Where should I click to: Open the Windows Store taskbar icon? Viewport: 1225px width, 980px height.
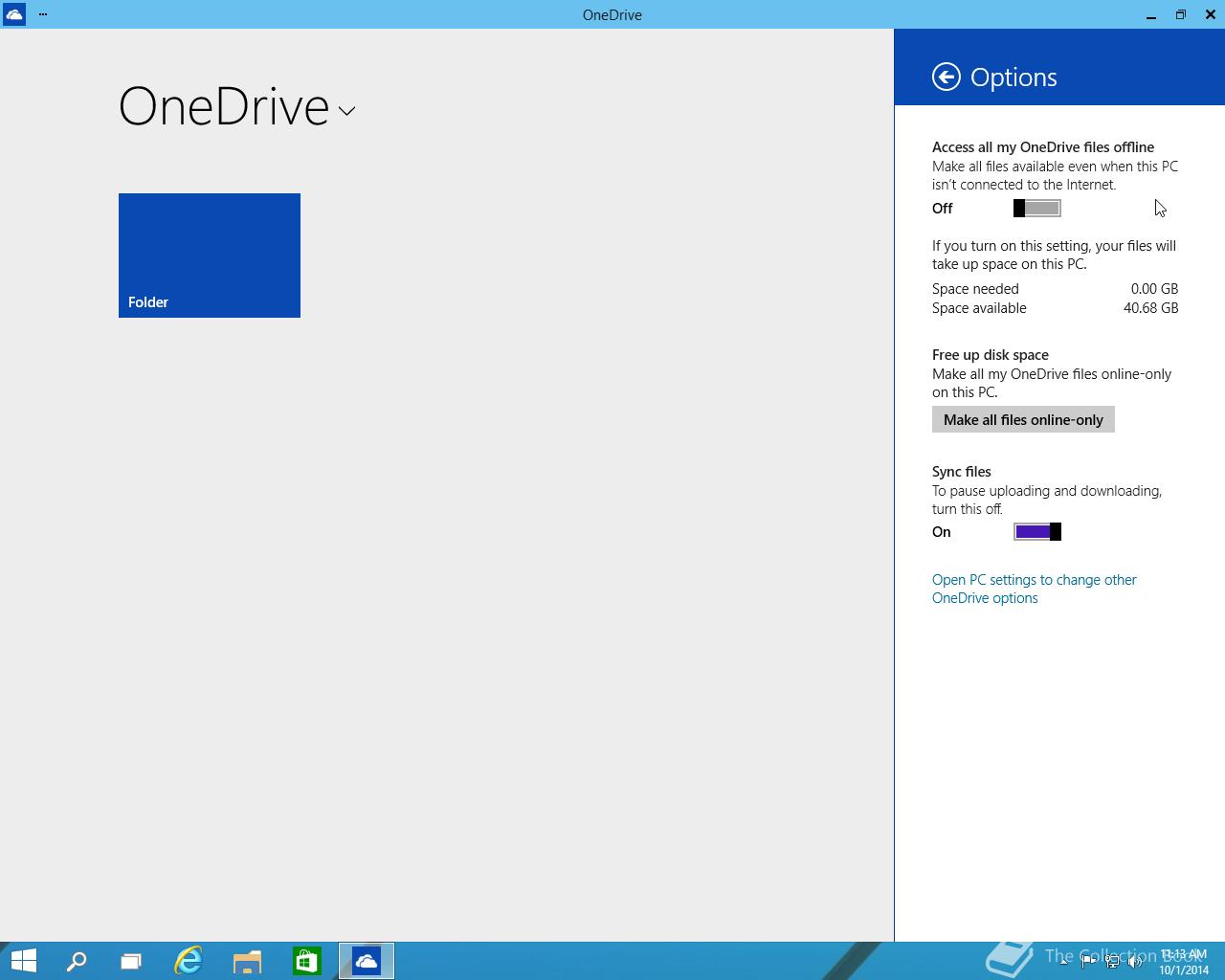(x=306, y=961)
